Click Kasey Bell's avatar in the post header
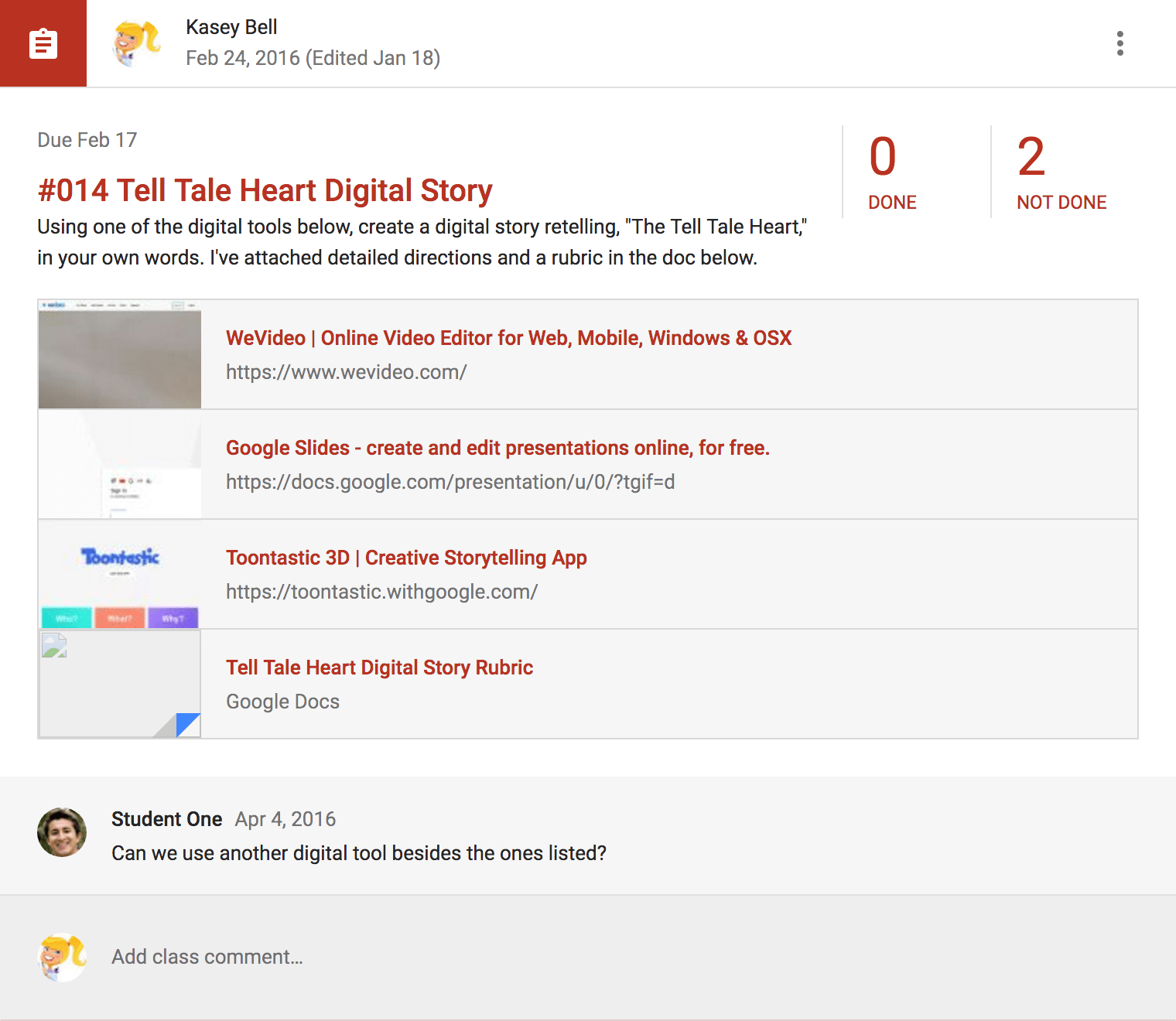Viewport: 1176px width, 1021px height. click(136, 43)
